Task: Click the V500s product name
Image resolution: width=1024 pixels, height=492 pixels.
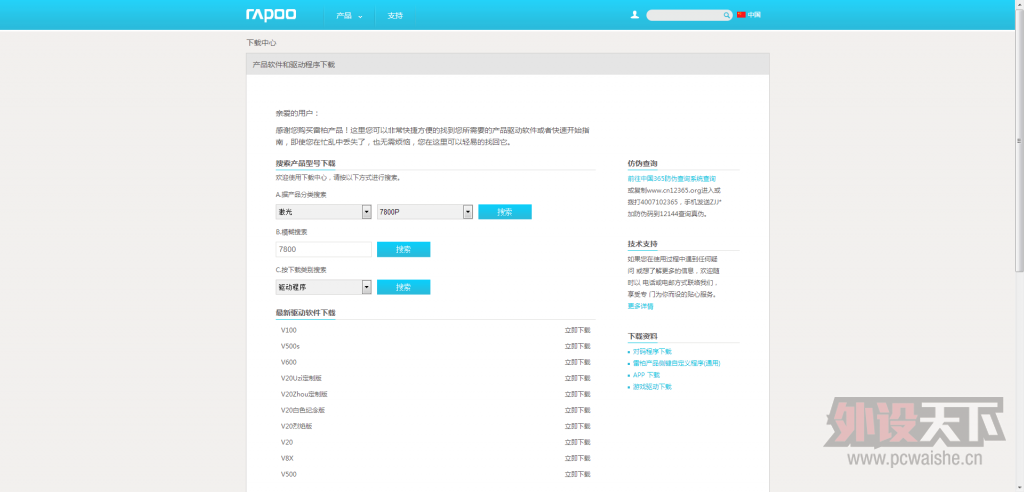Action: tap(291, 346)
